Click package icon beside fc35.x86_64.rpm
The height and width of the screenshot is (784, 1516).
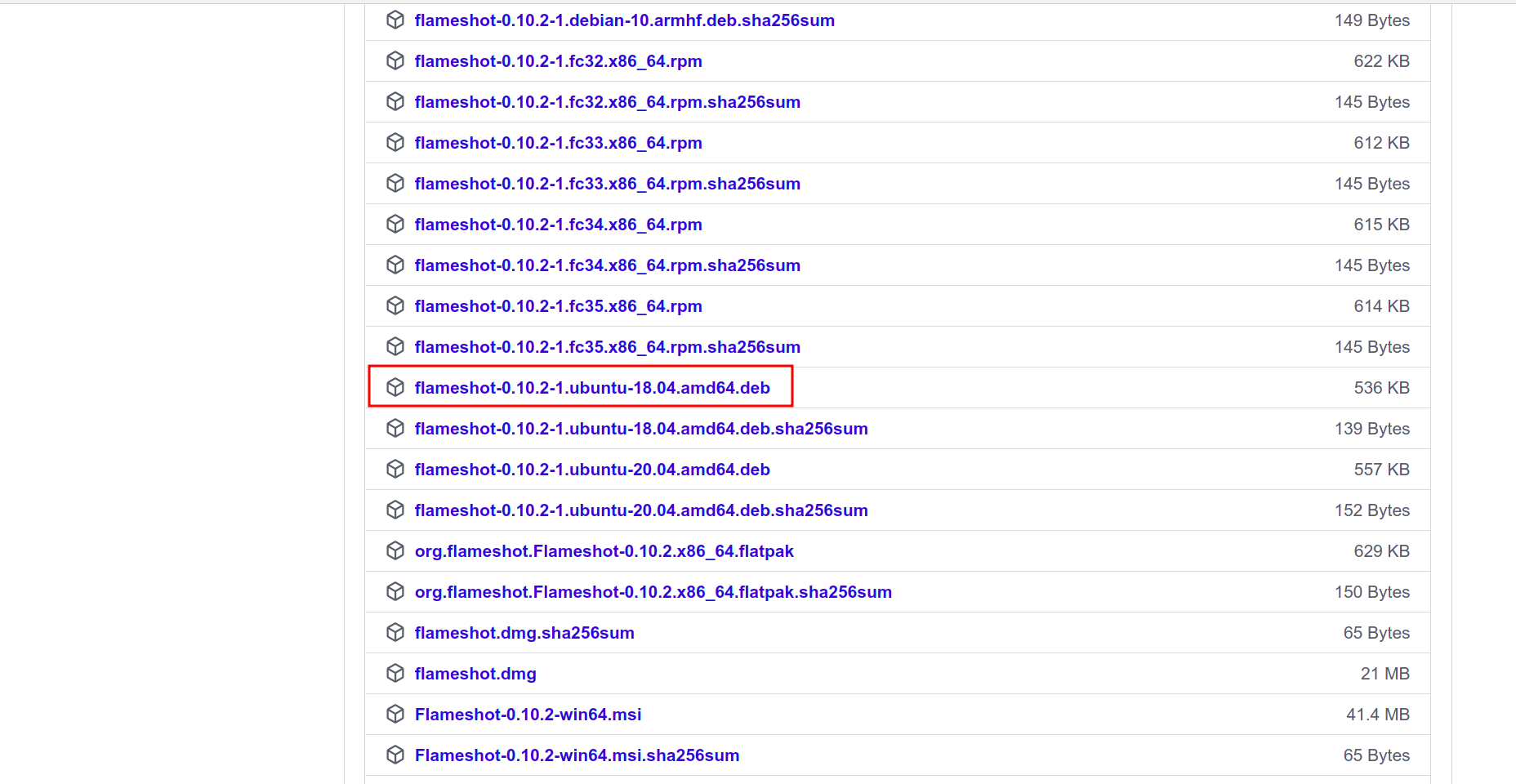click(x=395, y=305)
